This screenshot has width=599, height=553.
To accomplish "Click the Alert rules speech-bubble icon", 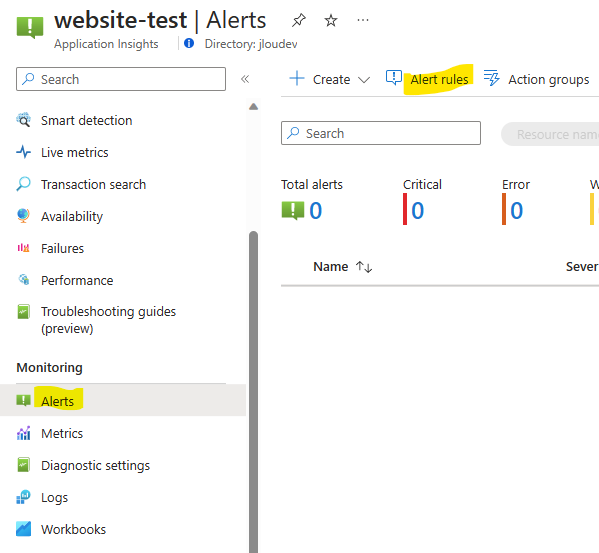I will pos(393,78).
